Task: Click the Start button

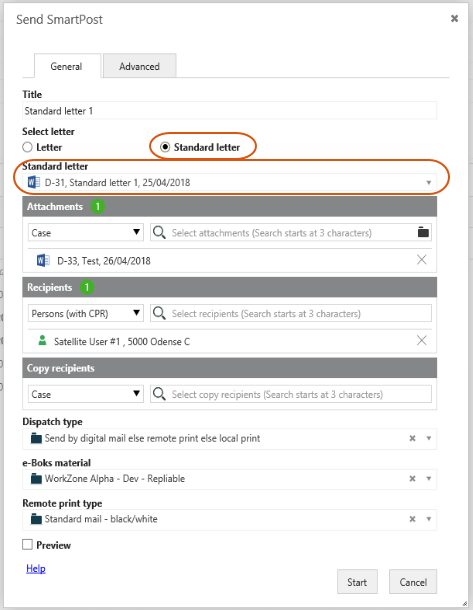Action: [x=357, y=582]
